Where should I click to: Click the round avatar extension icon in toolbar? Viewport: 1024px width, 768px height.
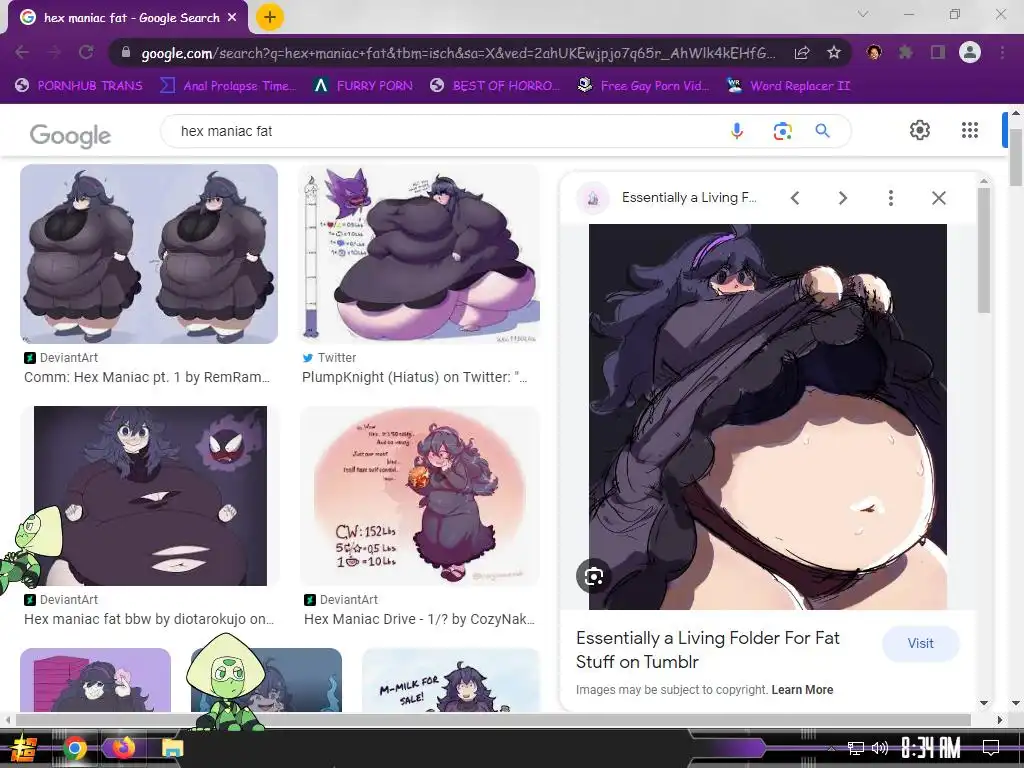[874, 52]
